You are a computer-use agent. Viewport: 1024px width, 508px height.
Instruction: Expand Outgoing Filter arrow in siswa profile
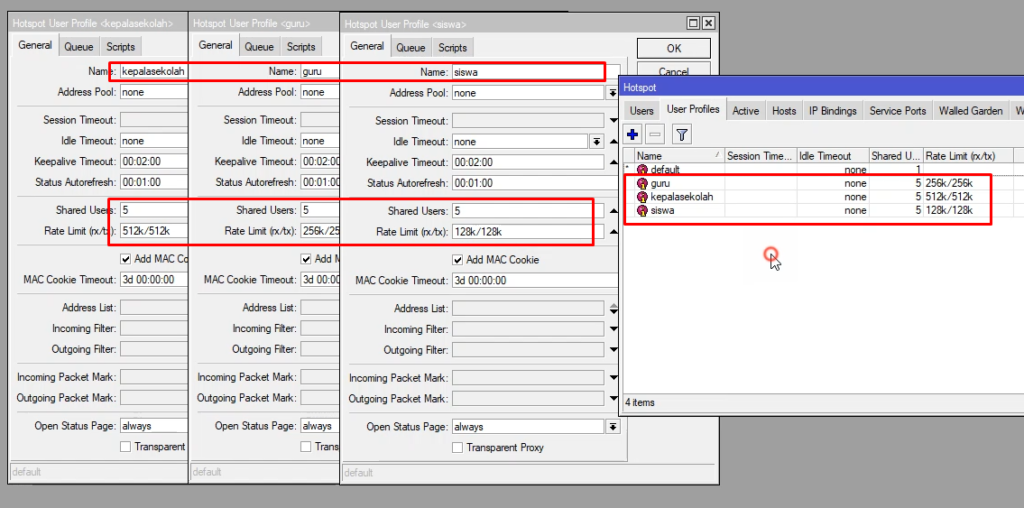(613, 350)
